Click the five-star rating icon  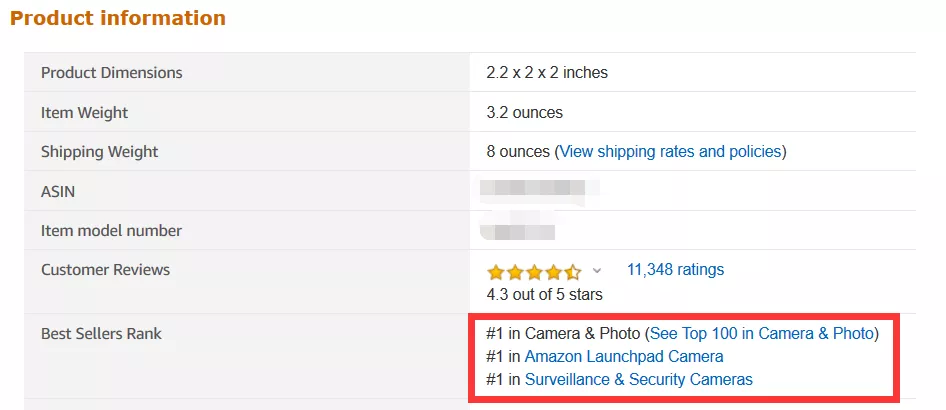(533, 272)
